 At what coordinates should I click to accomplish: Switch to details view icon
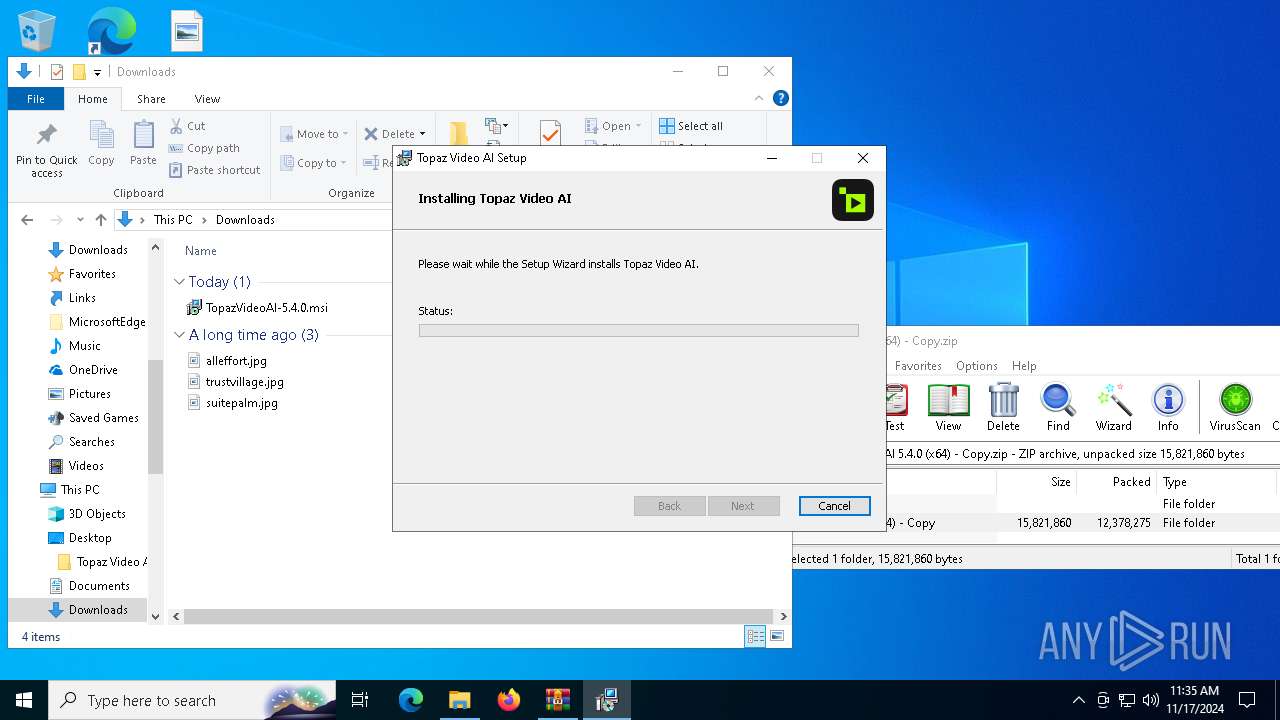point(755,636)
